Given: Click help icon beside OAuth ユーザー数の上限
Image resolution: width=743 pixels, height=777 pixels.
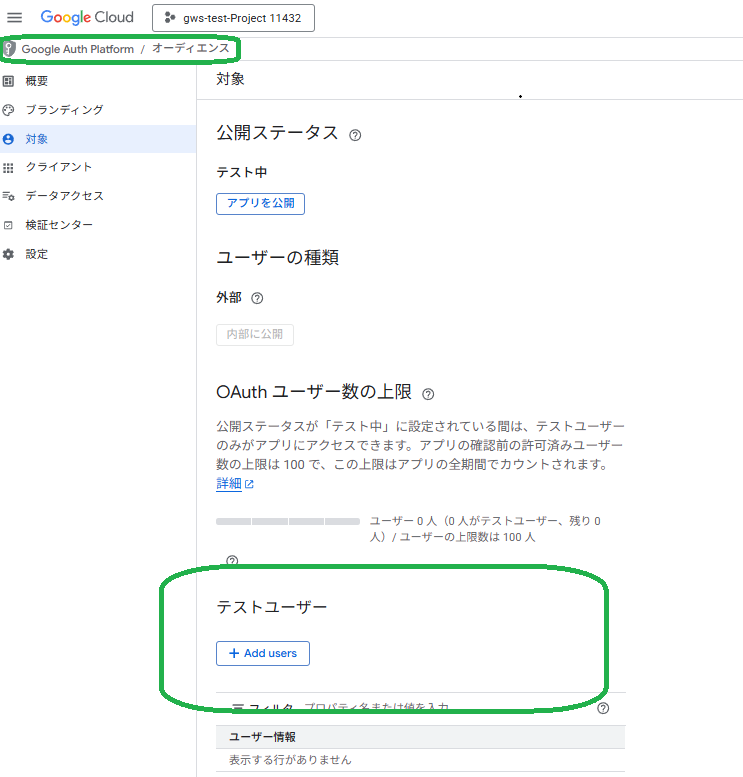Looking at the screenshot, I should pos(429,394).
